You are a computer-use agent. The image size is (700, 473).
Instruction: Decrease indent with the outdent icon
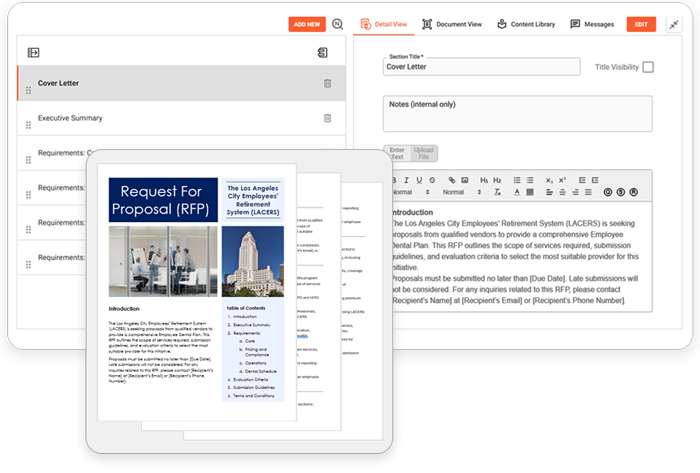click(582, 180)
